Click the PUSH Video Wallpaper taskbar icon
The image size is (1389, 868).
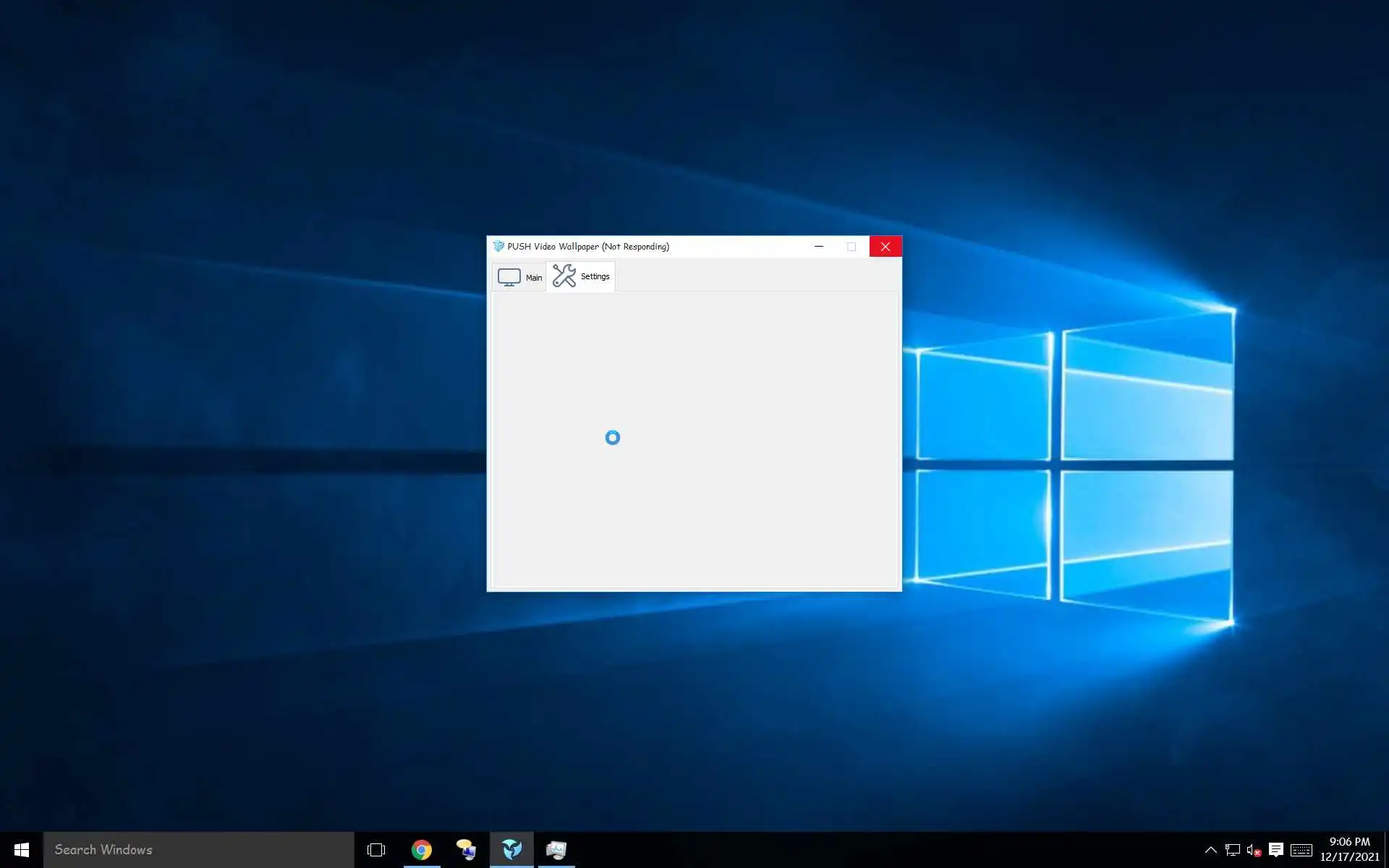[x=511, y=850]
